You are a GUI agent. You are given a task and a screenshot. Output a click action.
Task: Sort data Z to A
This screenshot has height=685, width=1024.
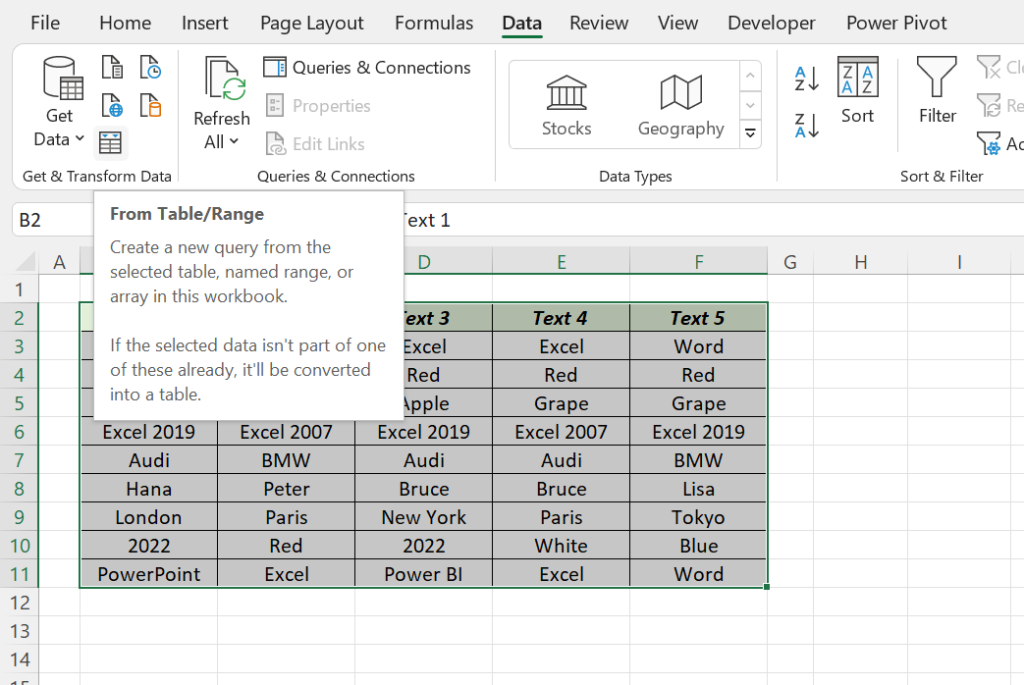(805, 124)
